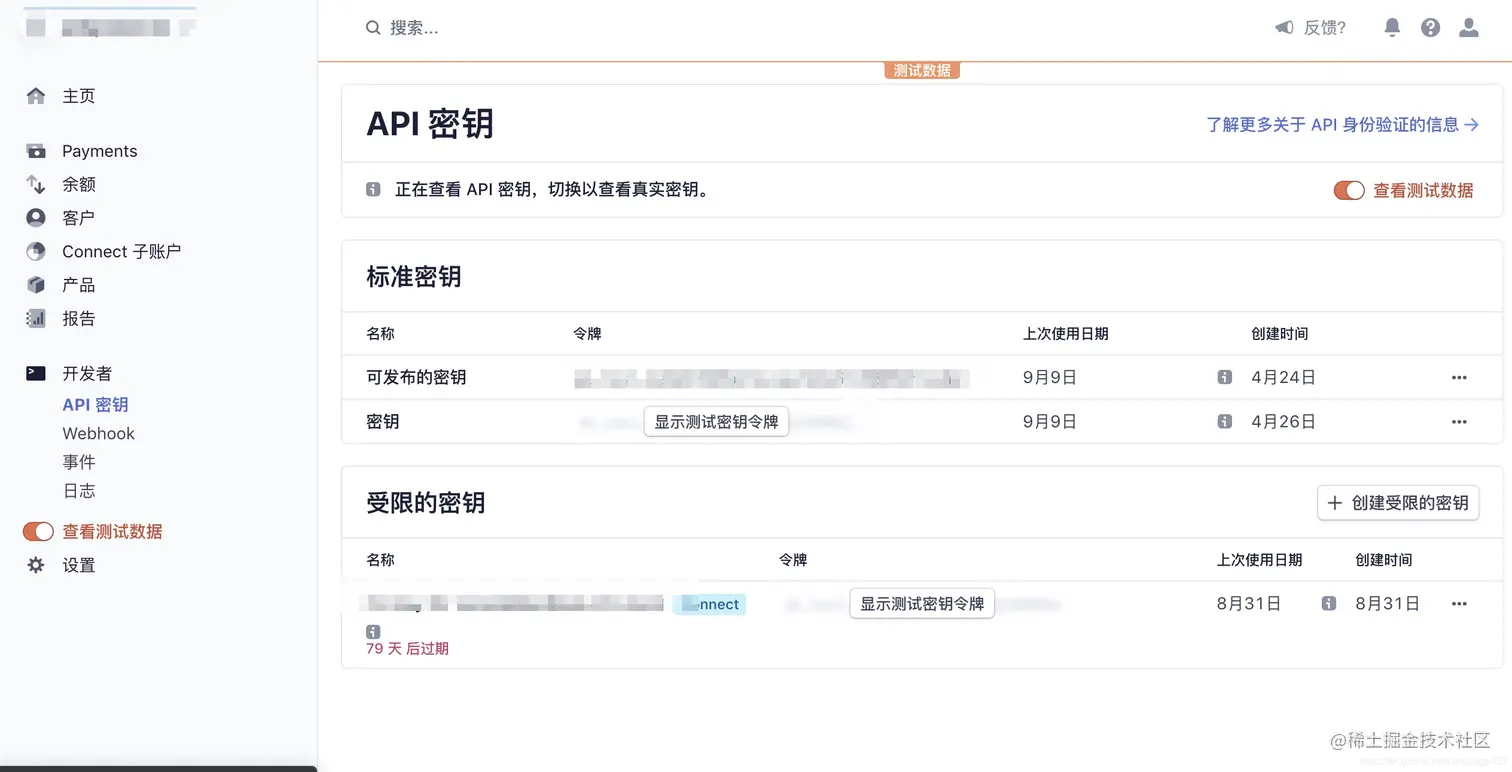The height and width of the screenshot is (772, 1512).
Task: Click the 产品 box icon
Action: tap(36, 285)
